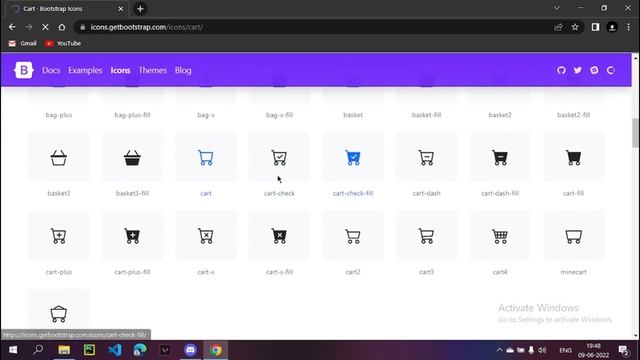The width and height of the screenshot is (640, 360).
Task: Open a new browser tab
Action: (140, 9)
